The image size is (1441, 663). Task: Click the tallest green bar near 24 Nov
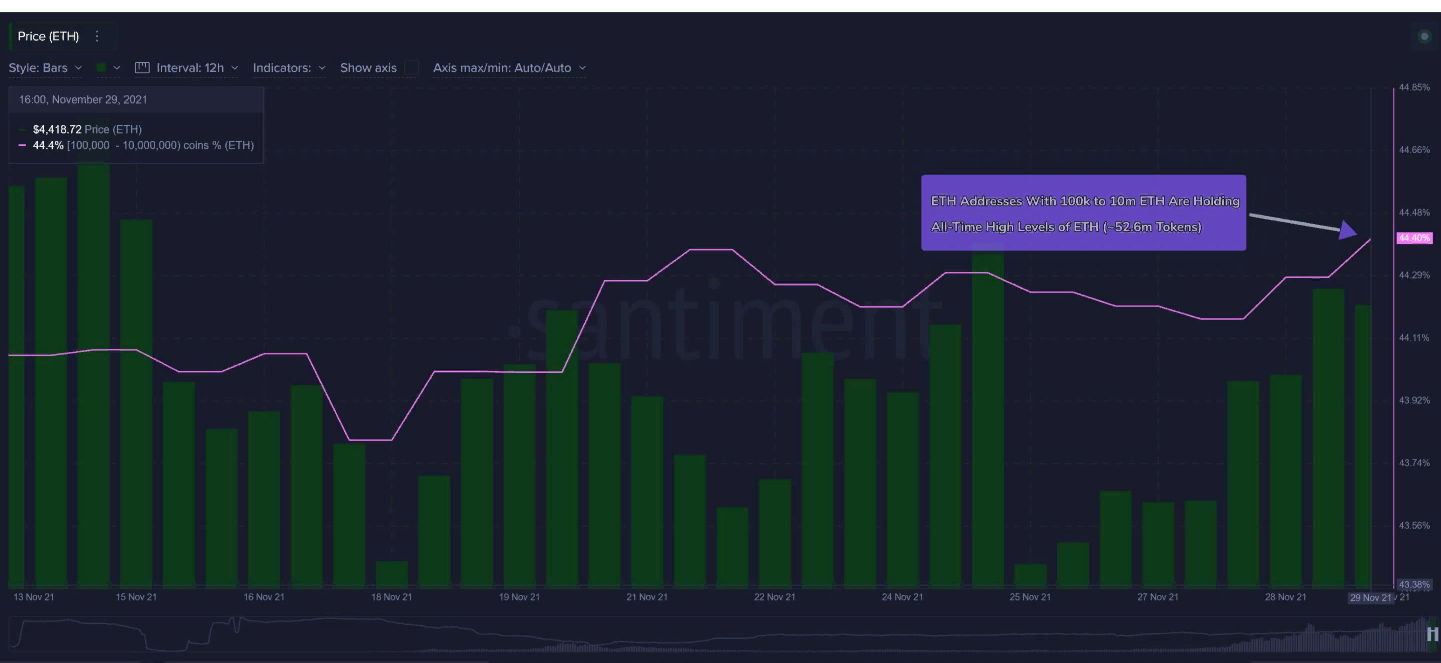[987, 420]
